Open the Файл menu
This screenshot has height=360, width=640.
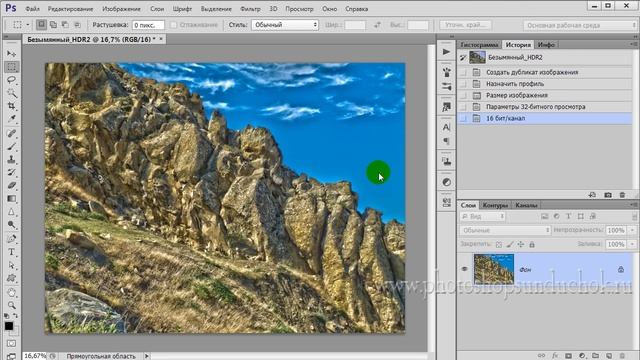[x=32, y=9]
